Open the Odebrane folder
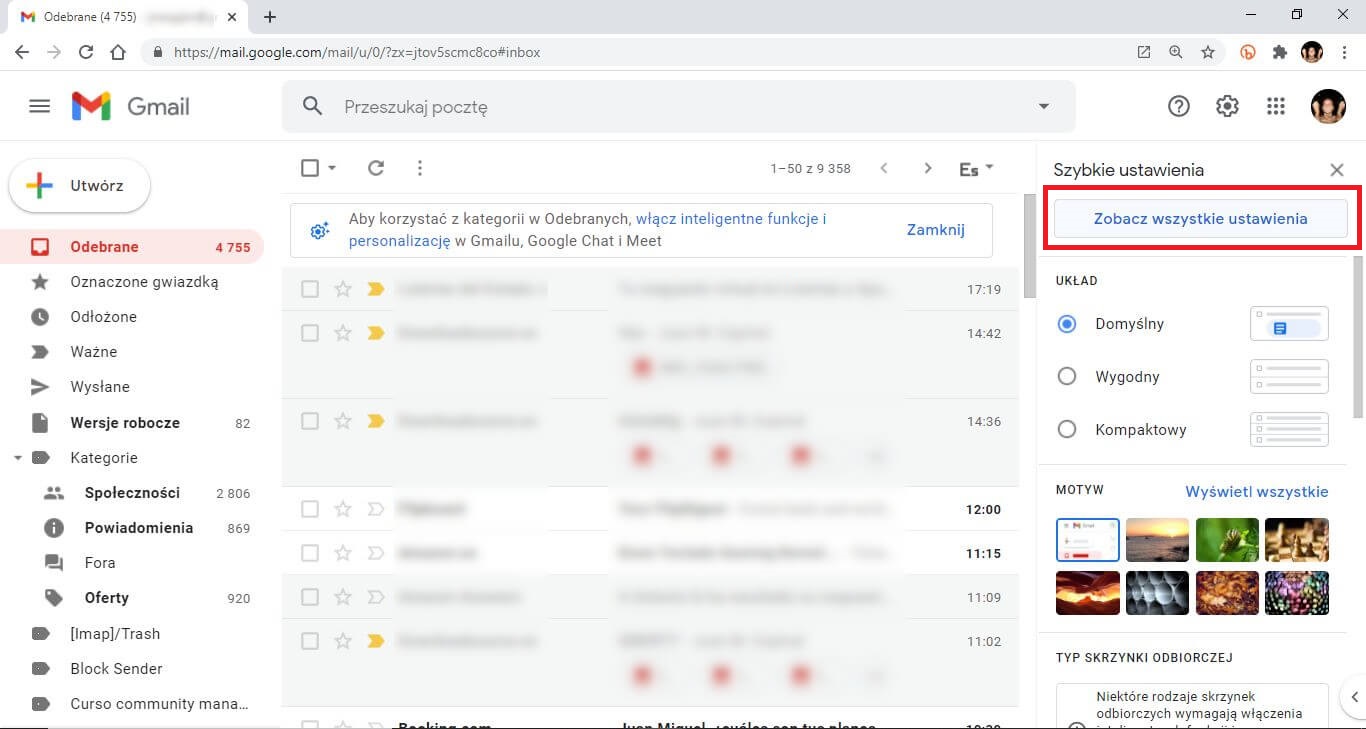Image resolution: width=1366 pixels, height=729 pixels. click(x=132, y=247)
